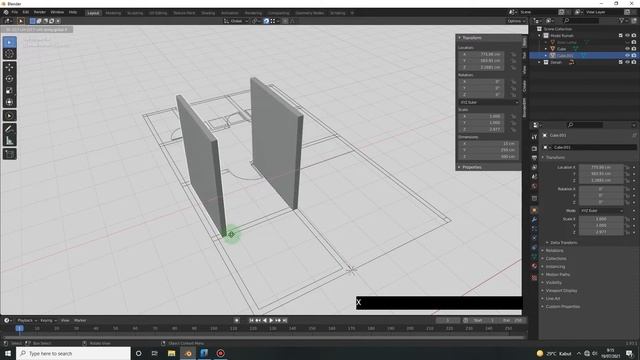Select the Select Box tool
The height and width of the screenshot is (360, 640).
point(10,42)
